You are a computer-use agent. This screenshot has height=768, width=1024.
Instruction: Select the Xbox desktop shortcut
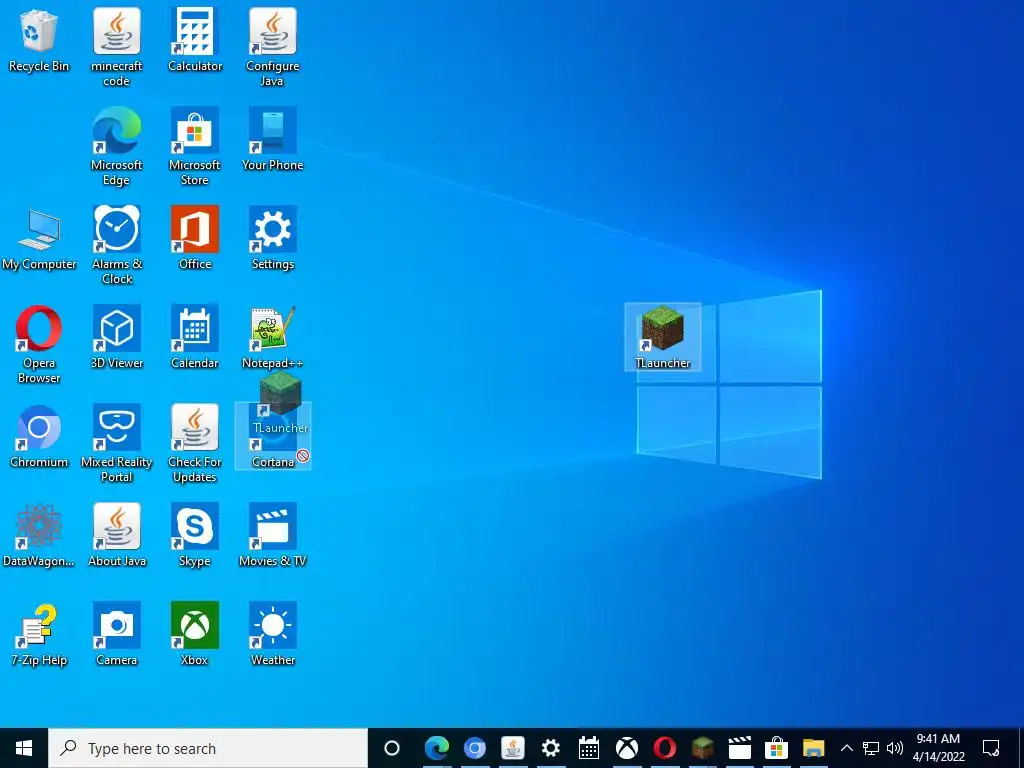195,635
